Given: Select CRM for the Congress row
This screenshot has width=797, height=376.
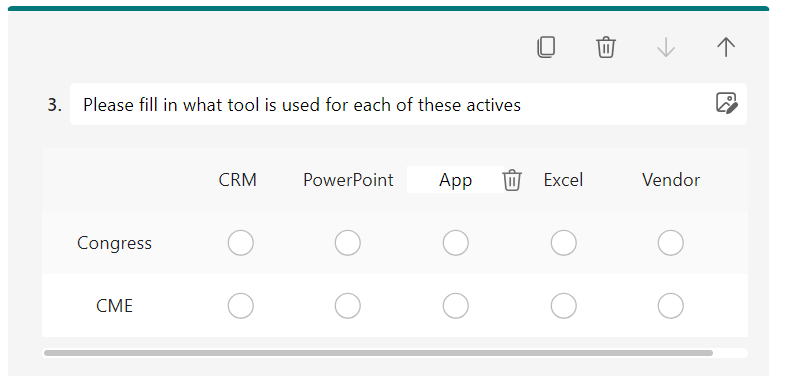Looking at the screenshot, I should (x=240, y=243).
